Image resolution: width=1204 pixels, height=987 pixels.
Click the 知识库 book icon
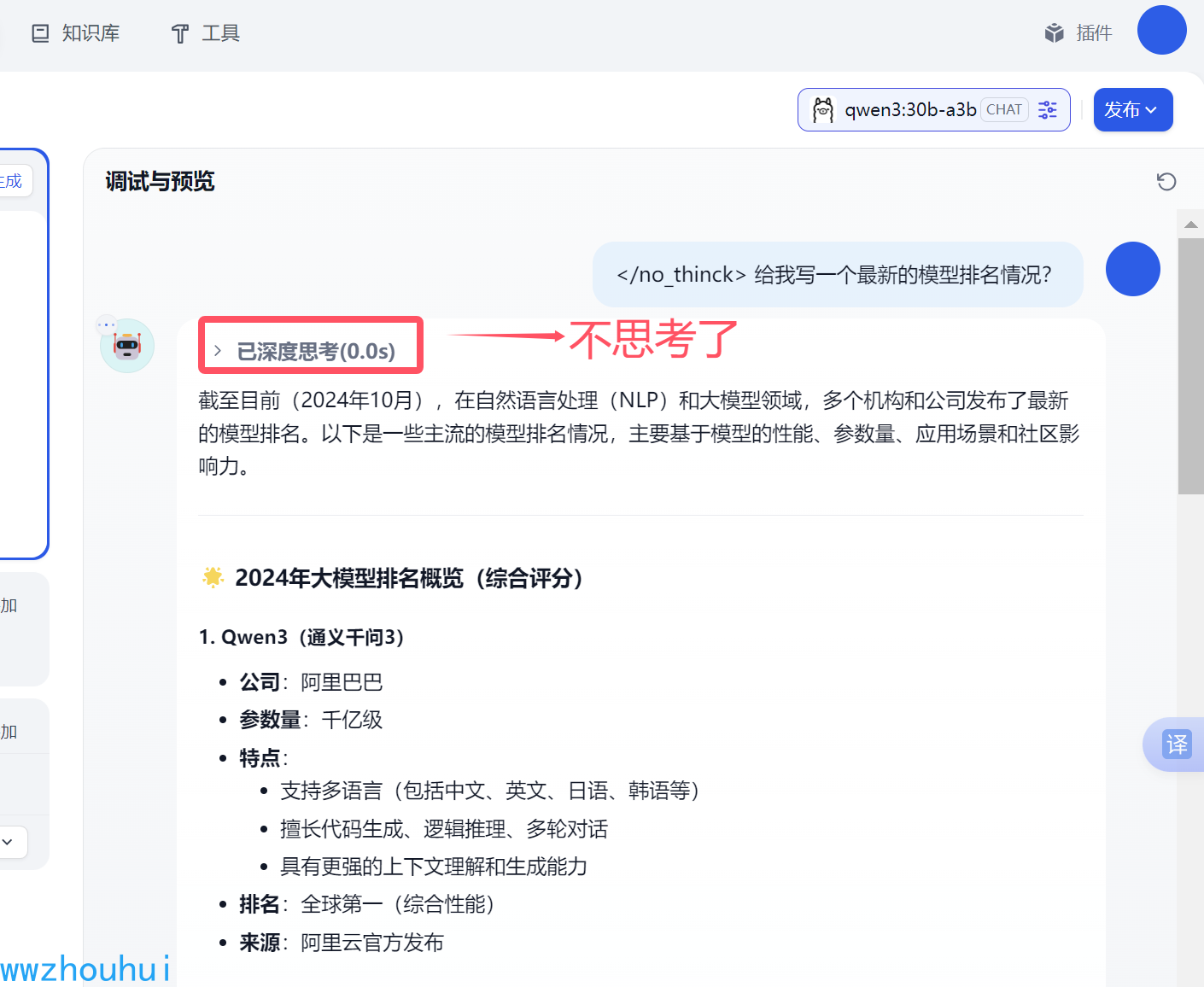pyautogui.click(x=40, y=33)
